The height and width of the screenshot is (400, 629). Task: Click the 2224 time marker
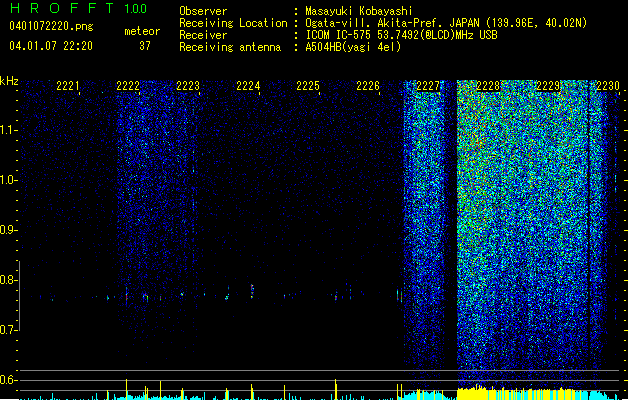(248, 86)
